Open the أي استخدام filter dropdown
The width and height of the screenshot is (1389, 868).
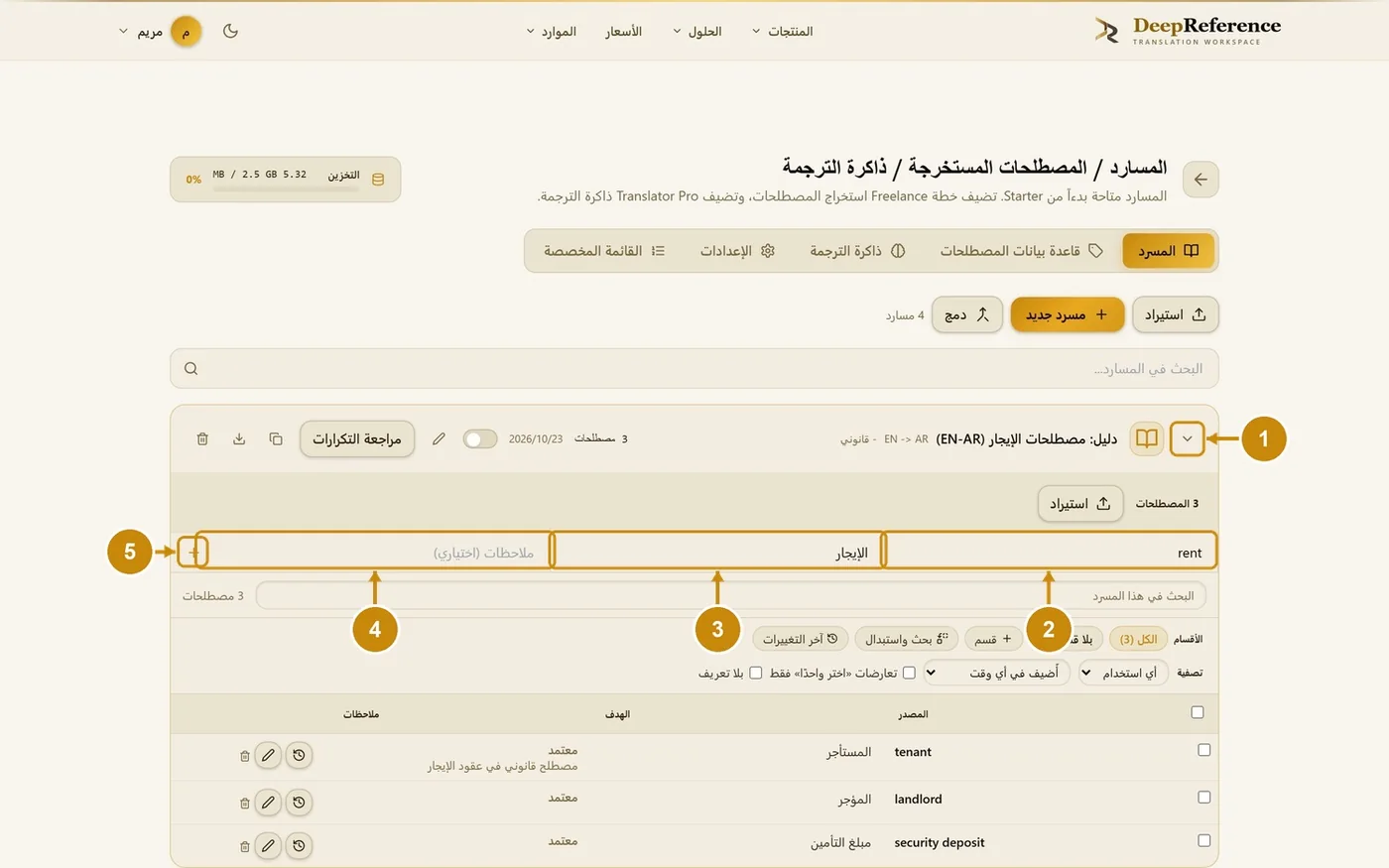pos(1122,673)
